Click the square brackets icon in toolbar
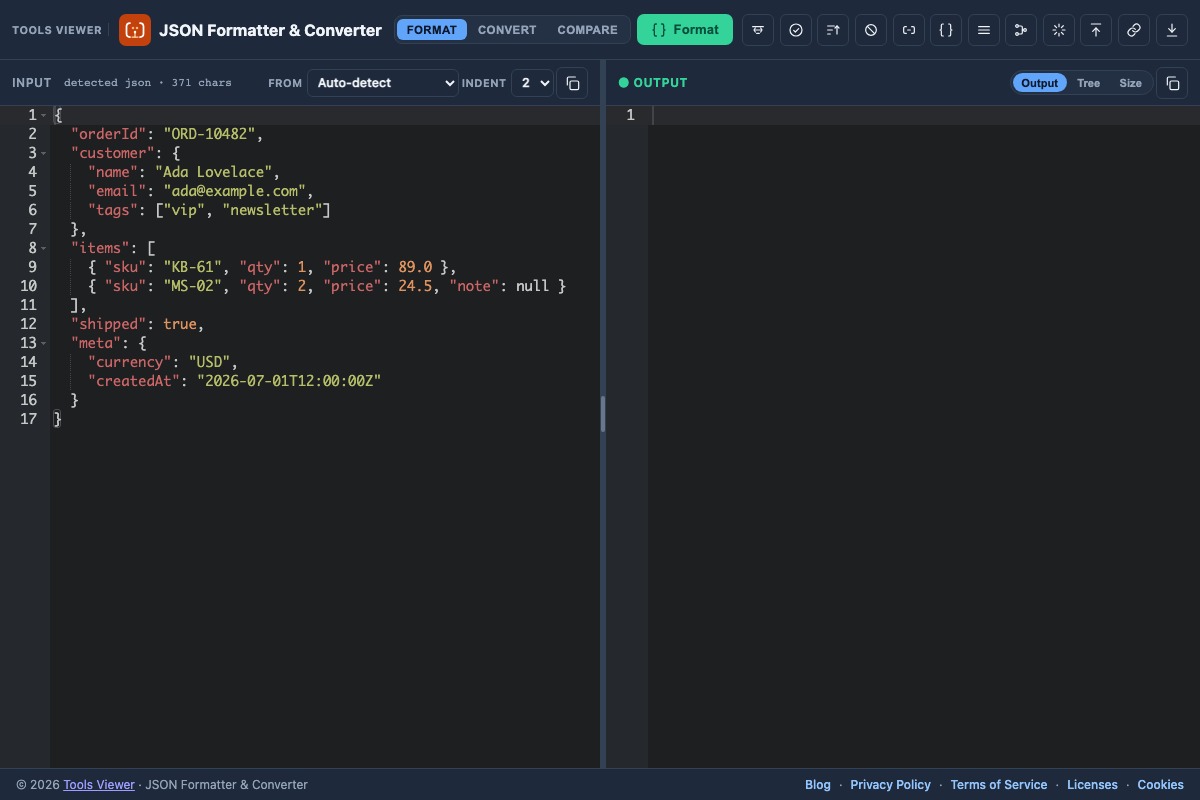Image resolution: width=1200 pixels, height=800 pixels. tap(909, 30)
